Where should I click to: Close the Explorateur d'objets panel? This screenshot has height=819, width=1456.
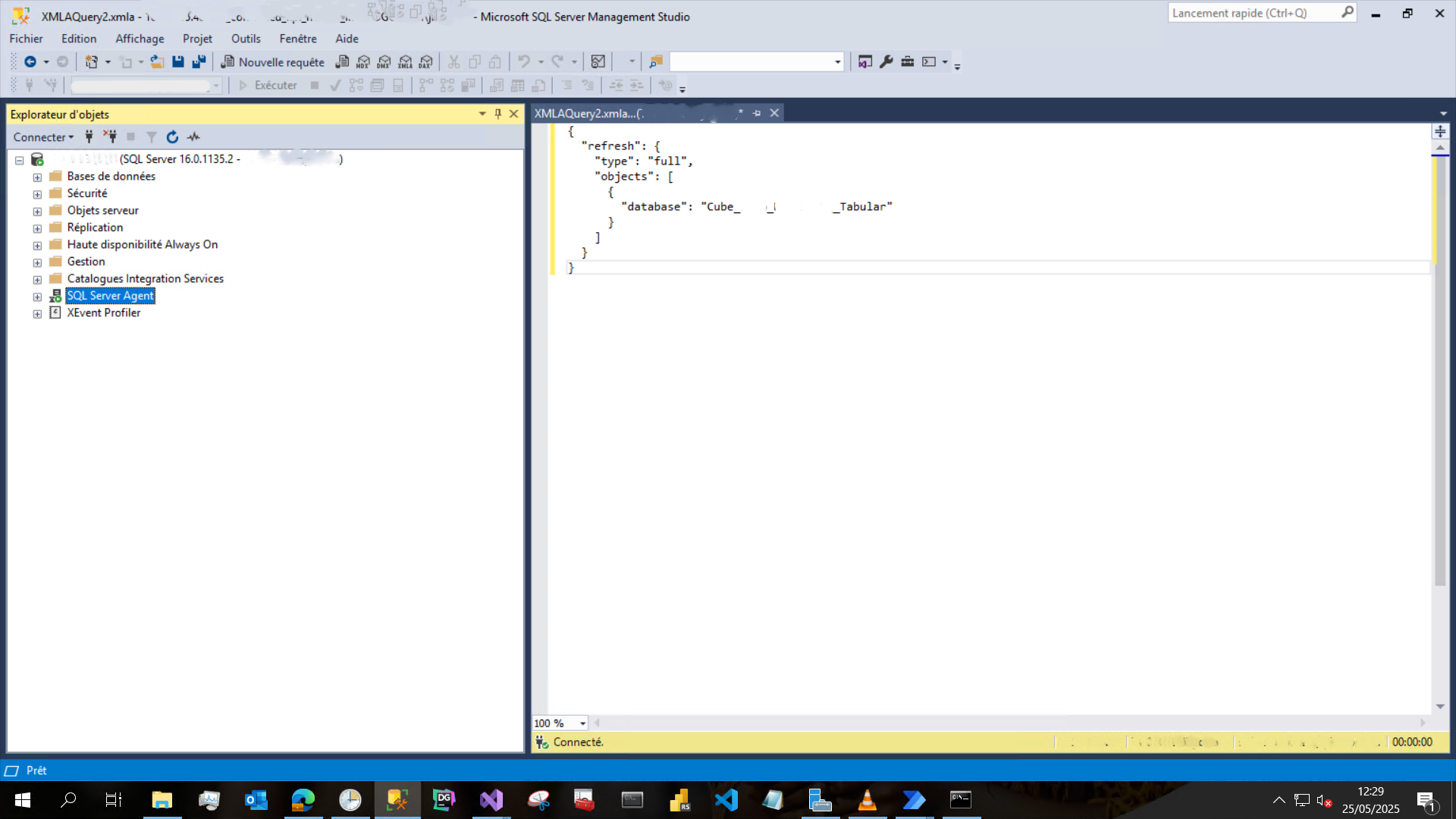[514, 114]
